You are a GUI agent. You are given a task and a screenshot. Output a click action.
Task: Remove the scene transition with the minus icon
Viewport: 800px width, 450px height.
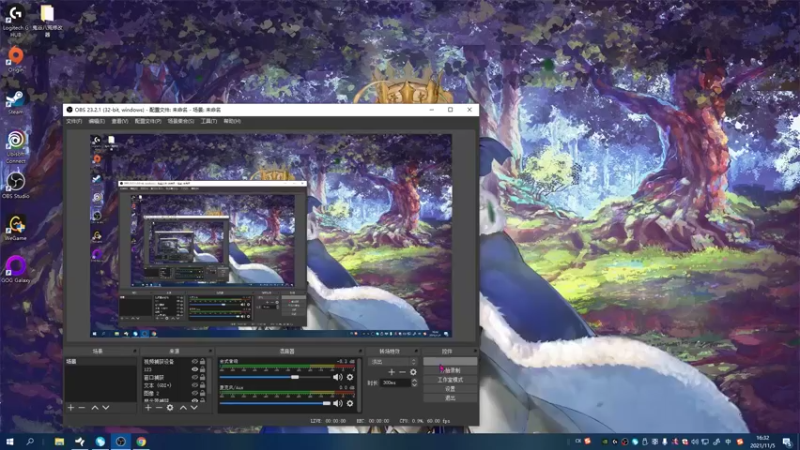402,372
